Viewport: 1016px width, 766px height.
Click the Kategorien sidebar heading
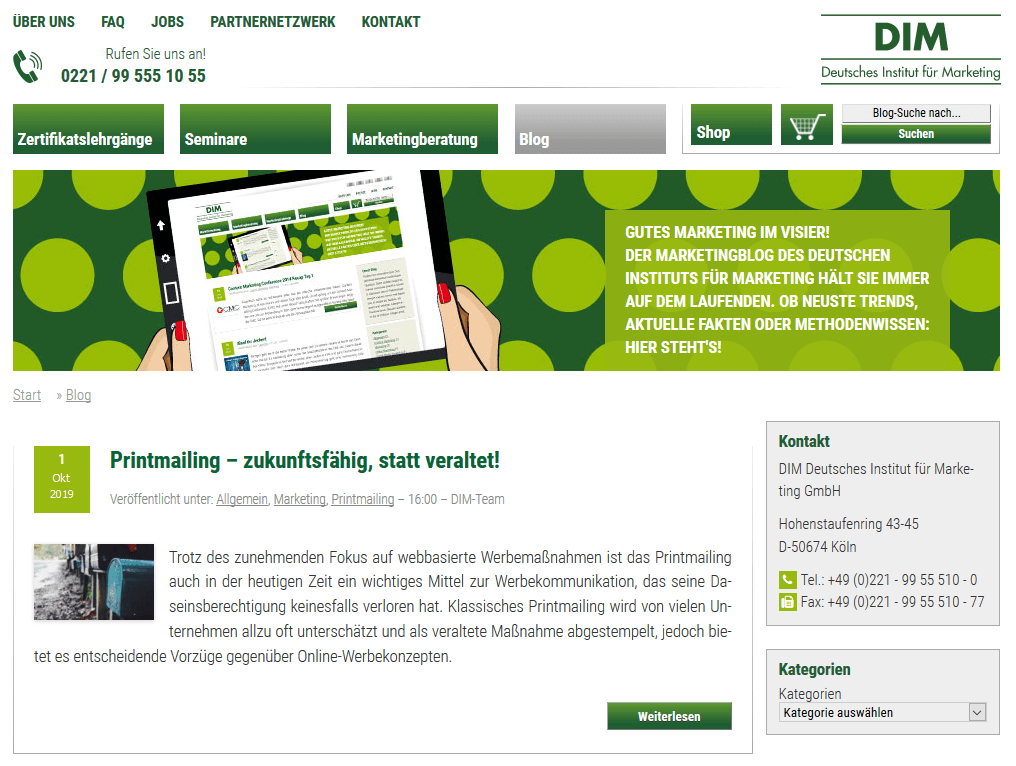point(814,669)
